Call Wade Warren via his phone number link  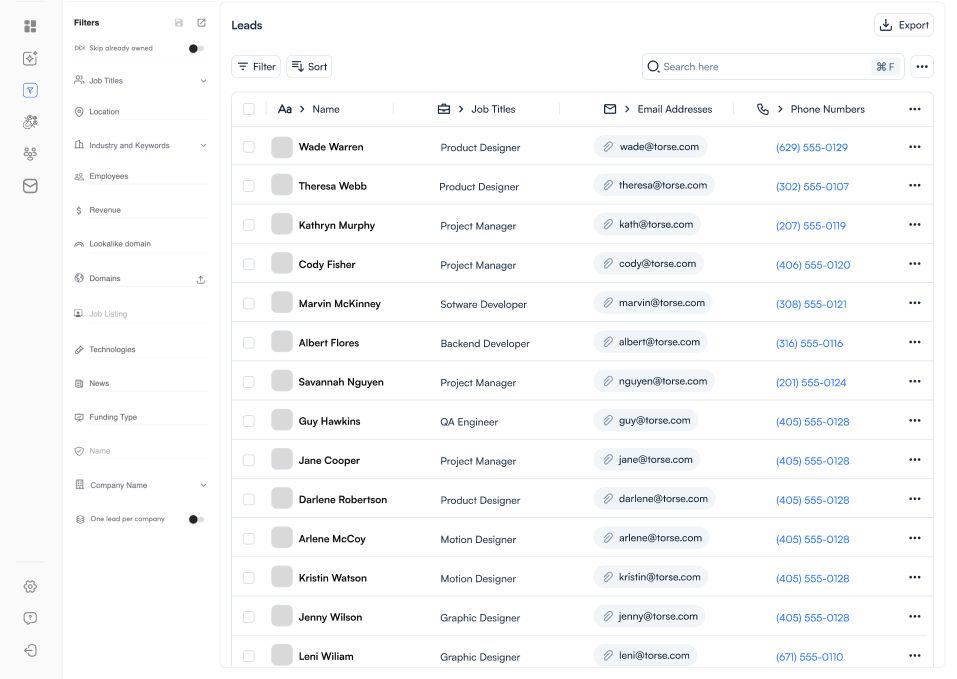(x=812, y=146)
